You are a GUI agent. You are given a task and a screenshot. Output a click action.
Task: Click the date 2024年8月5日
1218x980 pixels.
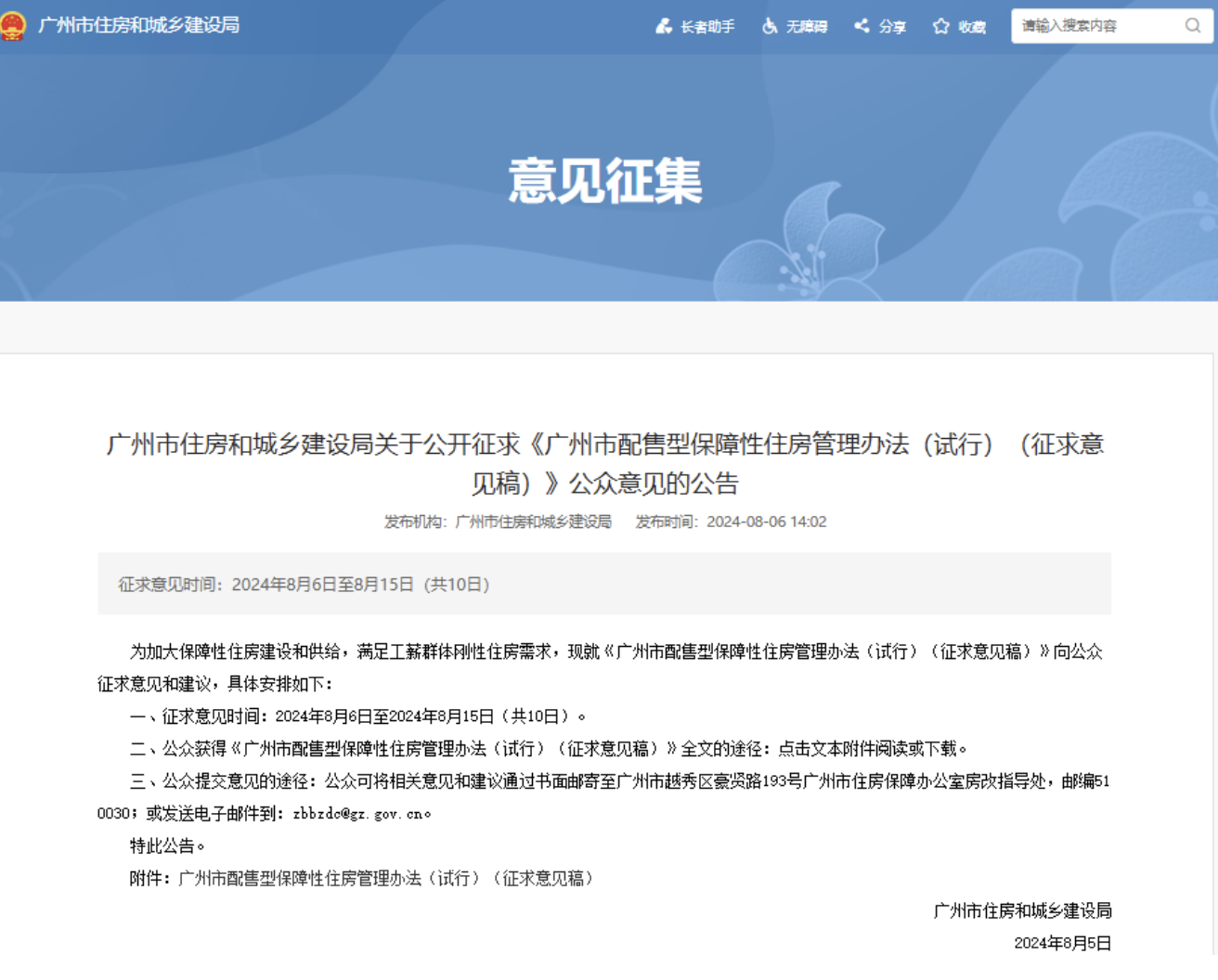point(1062,943)
